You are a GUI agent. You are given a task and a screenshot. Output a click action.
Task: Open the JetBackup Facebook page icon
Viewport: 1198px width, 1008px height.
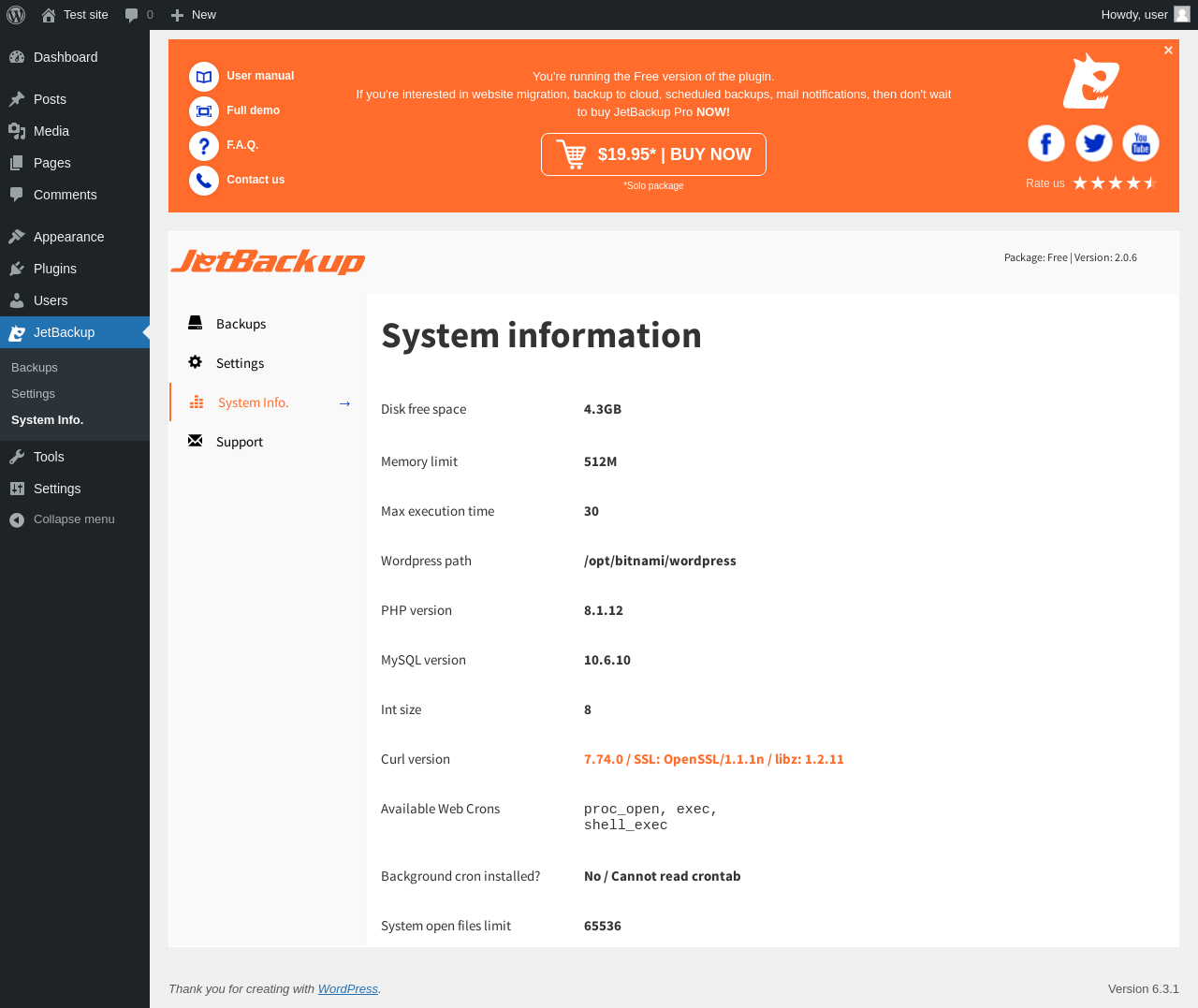[x=1046, y=143]
